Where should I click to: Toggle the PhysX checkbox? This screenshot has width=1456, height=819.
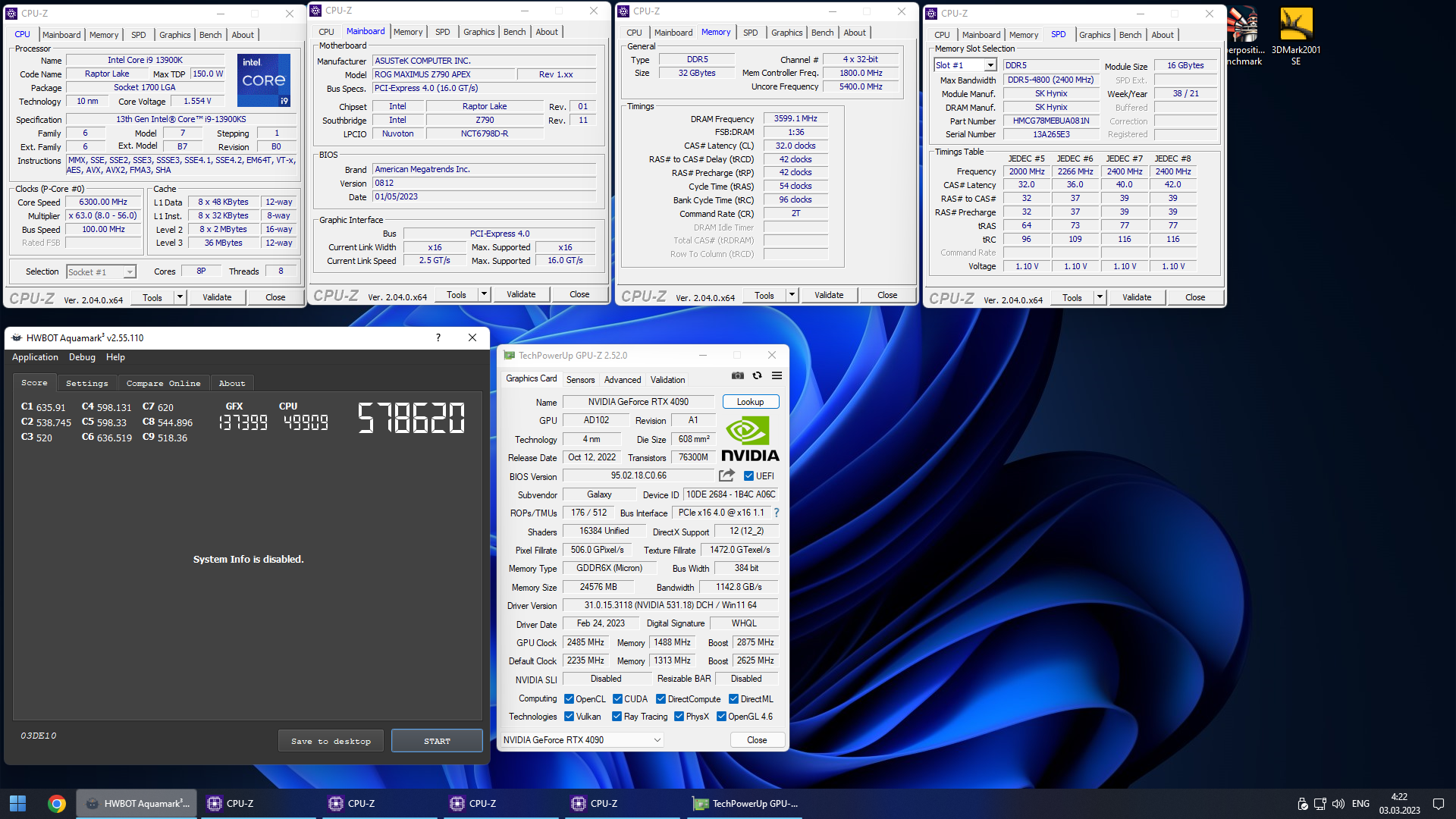679,717
